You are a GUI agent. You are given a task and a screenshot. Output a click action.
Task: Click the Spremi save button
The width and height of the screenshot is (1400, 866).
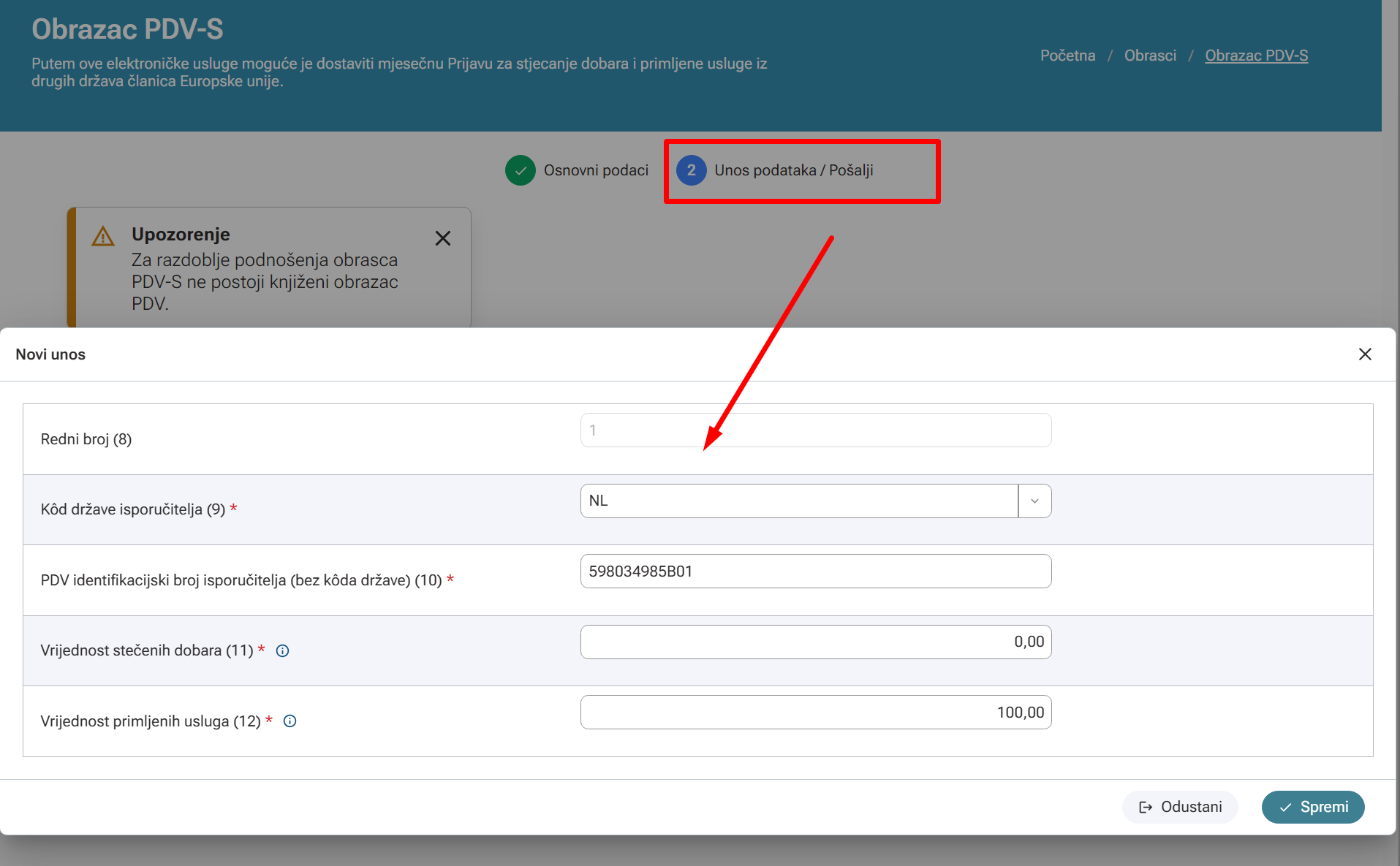[x=1313, y=807]
